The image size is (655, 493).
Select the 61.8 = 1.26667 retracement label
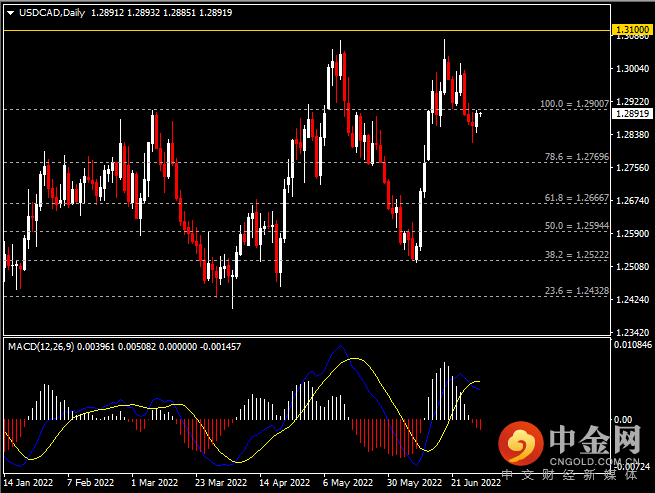coord(576,198)
